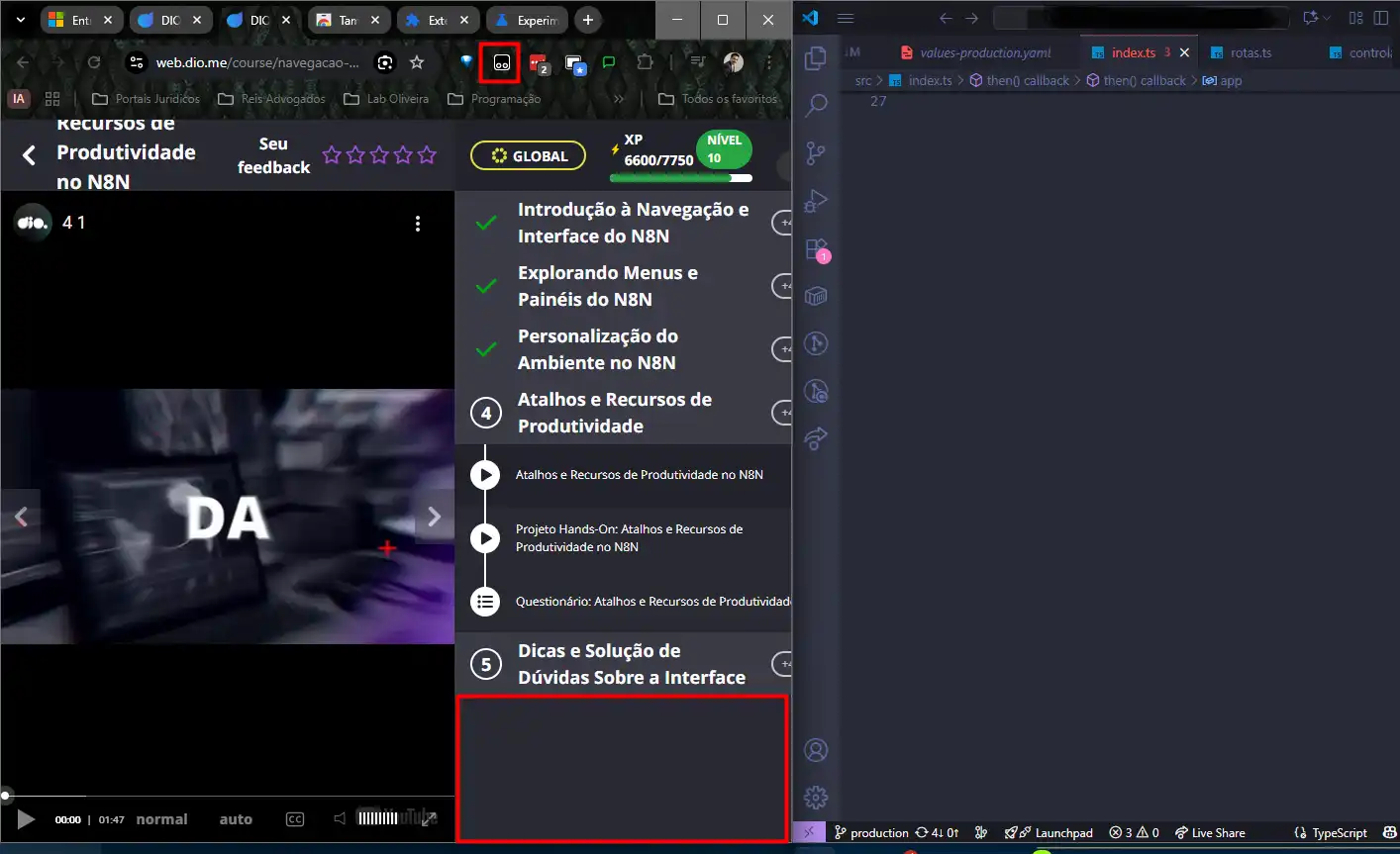The width and height of the screenshot is (1400, 854).
Task: Click src breadcrumb in VS Code
Action: tap(863, 80)
